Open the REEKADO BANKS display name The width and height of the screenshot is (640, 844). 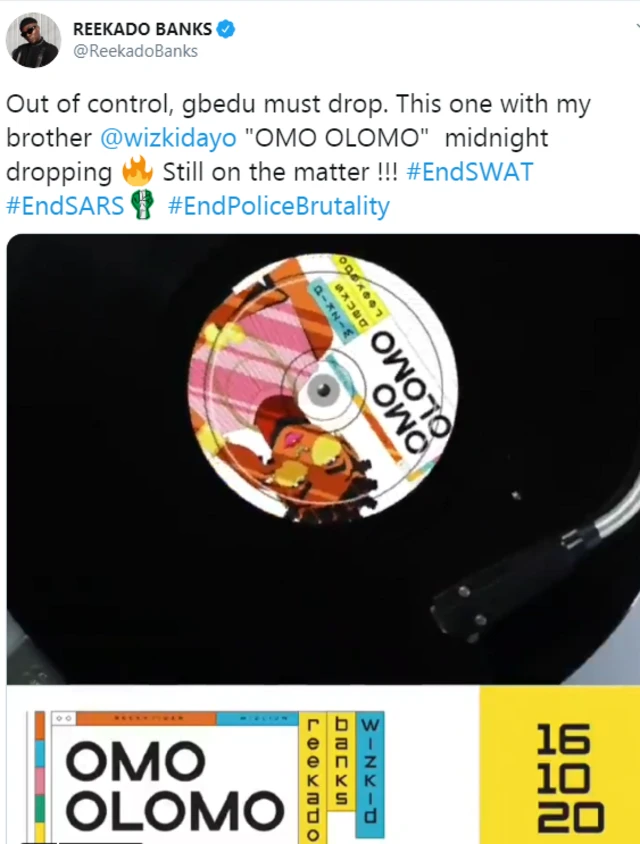tap(142, 29)
